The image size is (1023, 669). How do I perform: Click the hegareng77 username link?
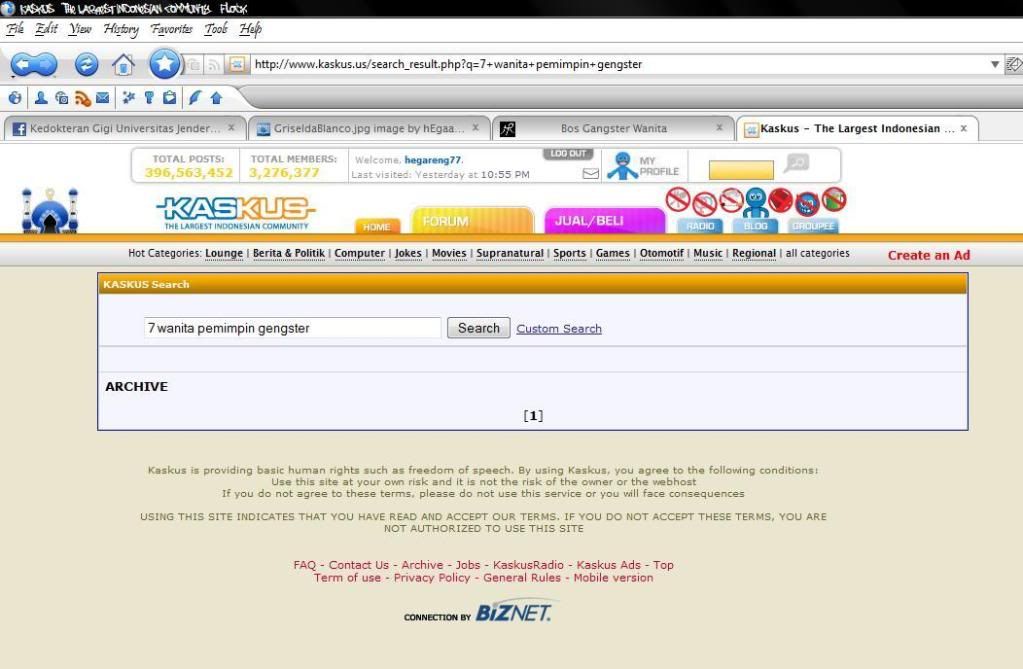pos(433,160)
